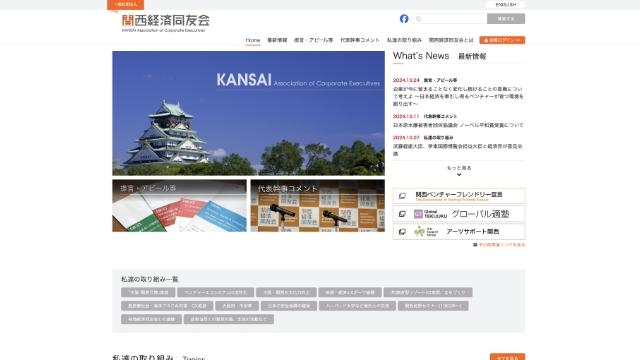Open the 提言・アピール等 image tile
640x360 pixels.
point(179,206)
